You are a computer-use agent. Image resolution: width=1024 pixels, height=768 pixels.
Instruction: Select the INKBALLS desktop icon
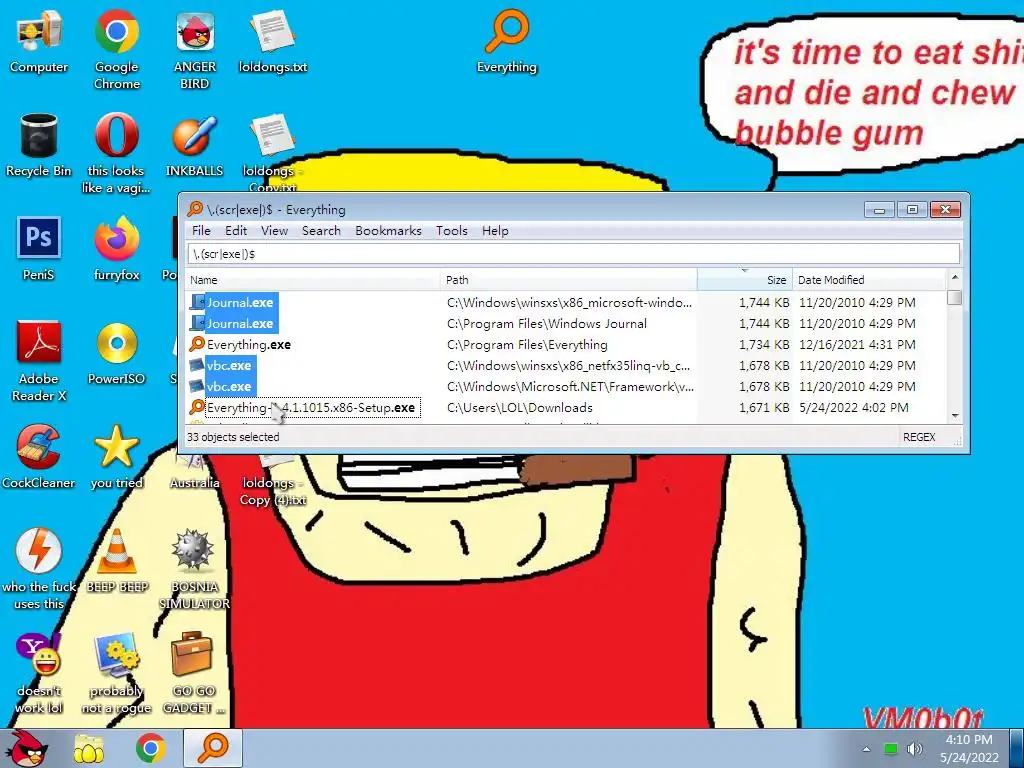tap(195, 146)
